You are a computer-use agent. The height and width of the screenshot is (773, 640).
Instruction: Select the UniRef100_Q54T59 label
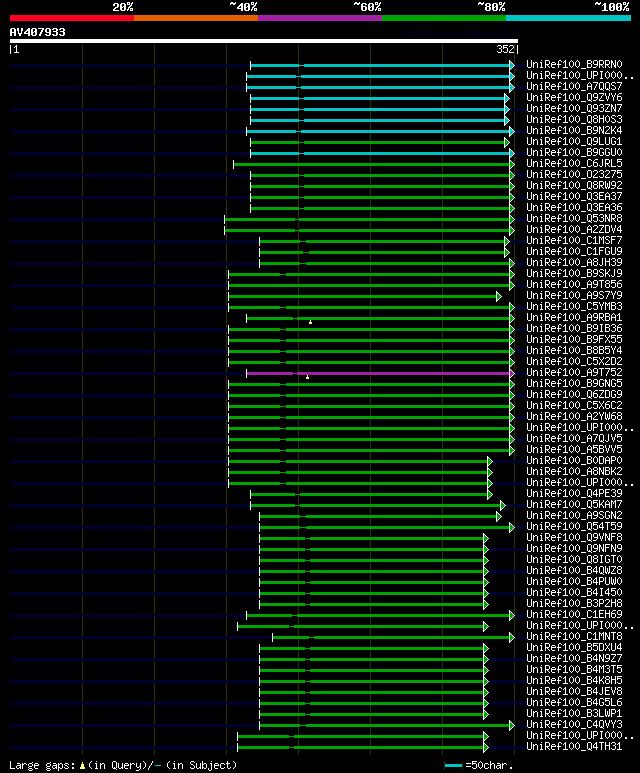tap(574, 527)
